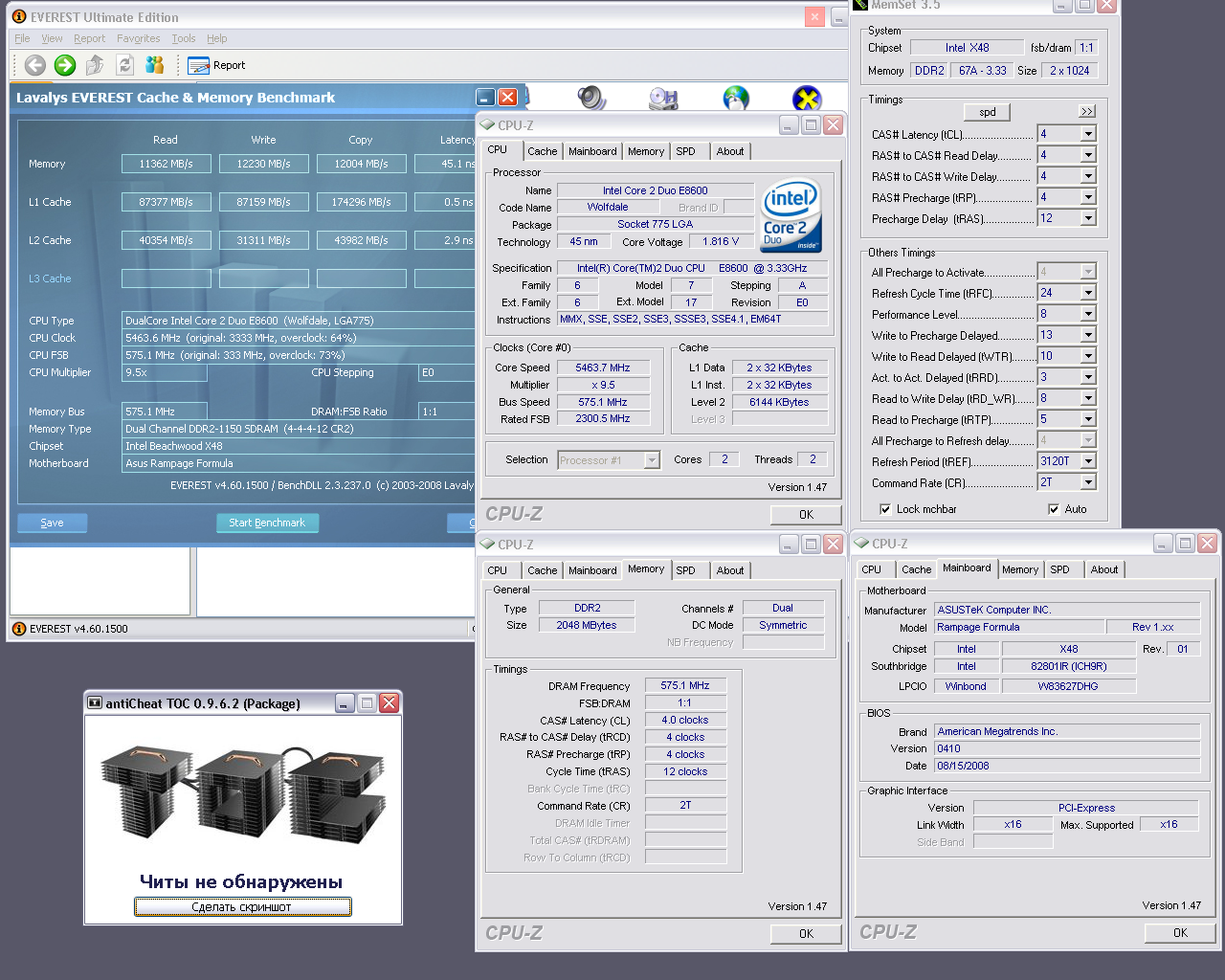Switch to Cache tab in top CPU-Z window

(542, 151)
